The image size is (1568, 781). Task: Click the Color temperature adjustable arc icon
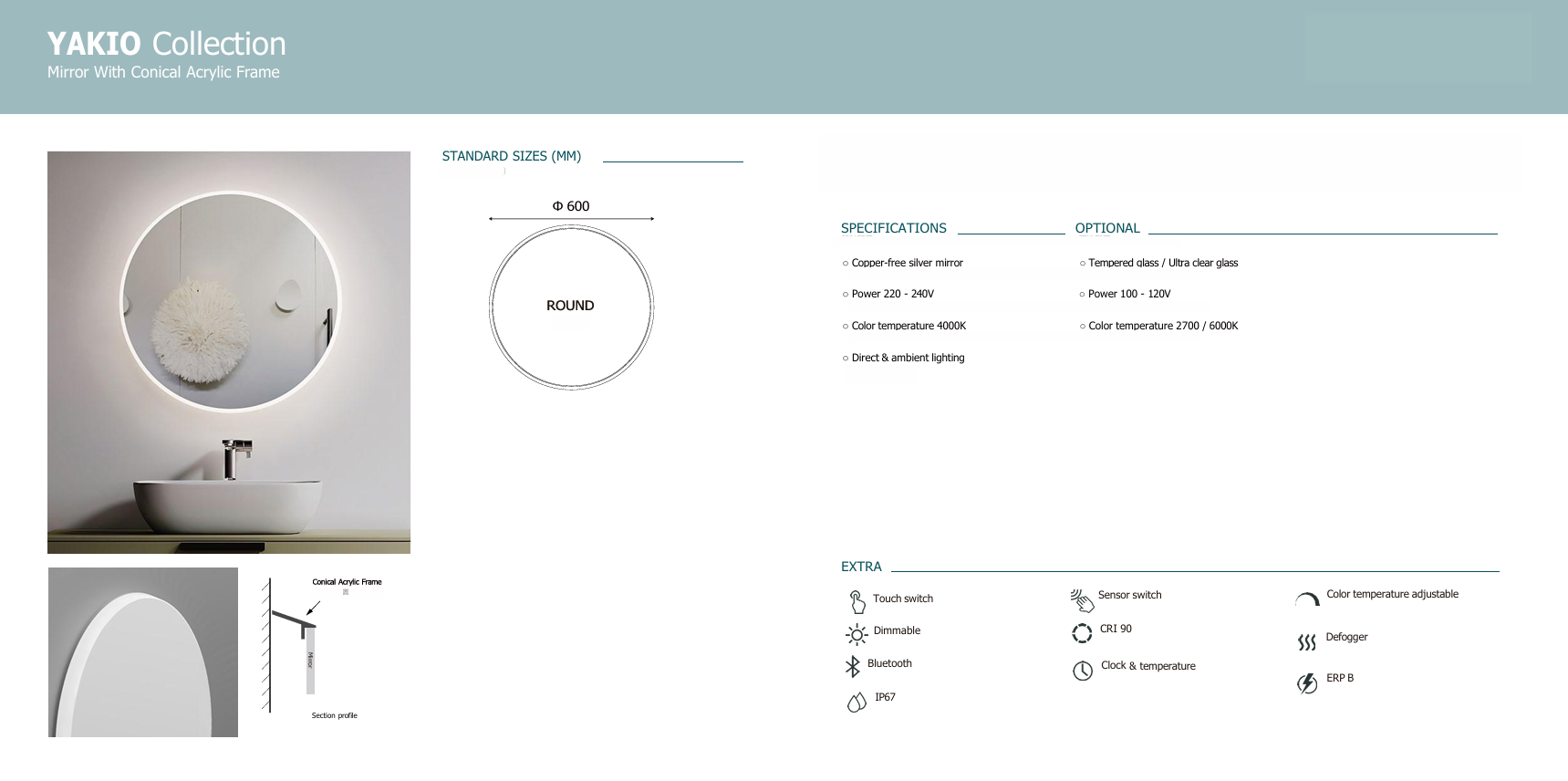click(1307, 599)
